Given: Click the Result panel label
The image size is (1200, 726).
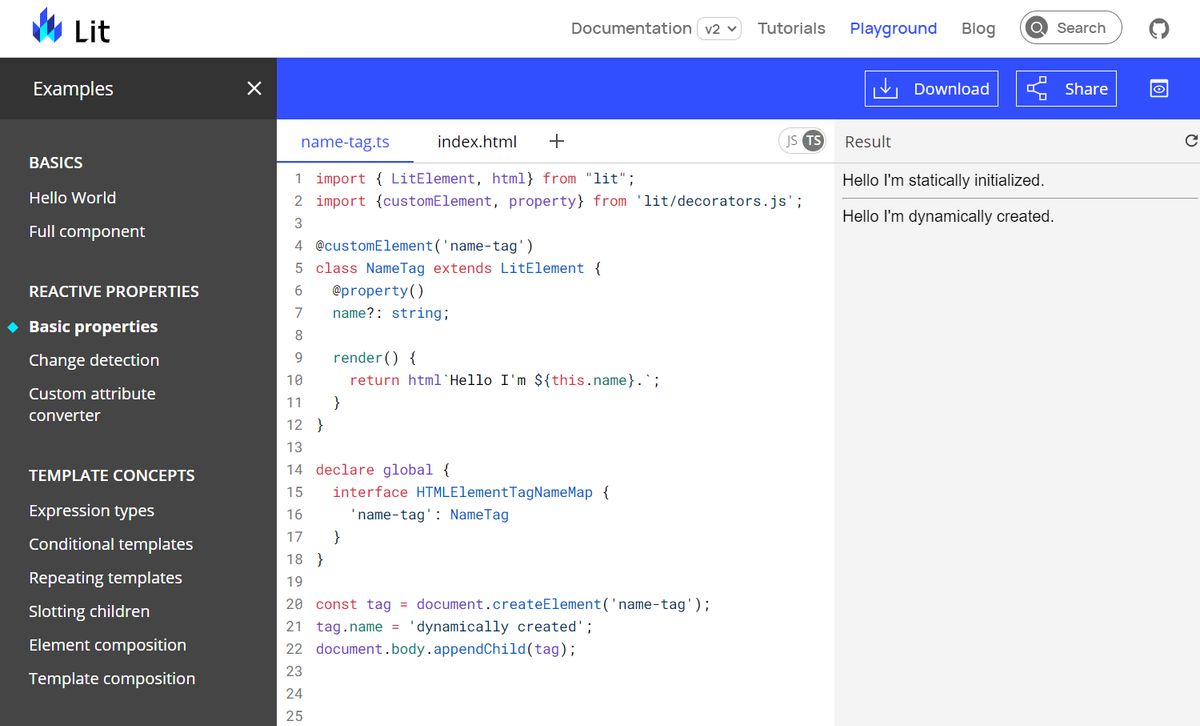Looking at the screenshot, I should click(x=867, y=142).
